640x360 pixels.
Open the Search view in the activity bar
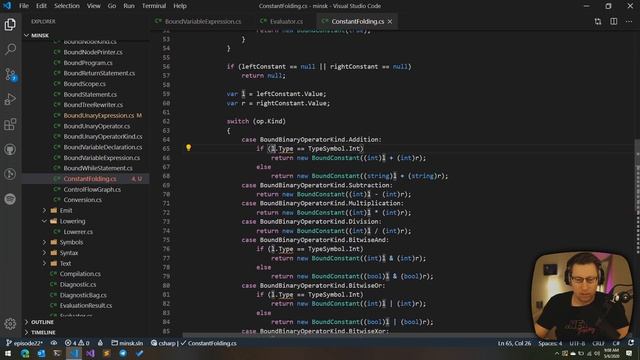click(10, 49)
